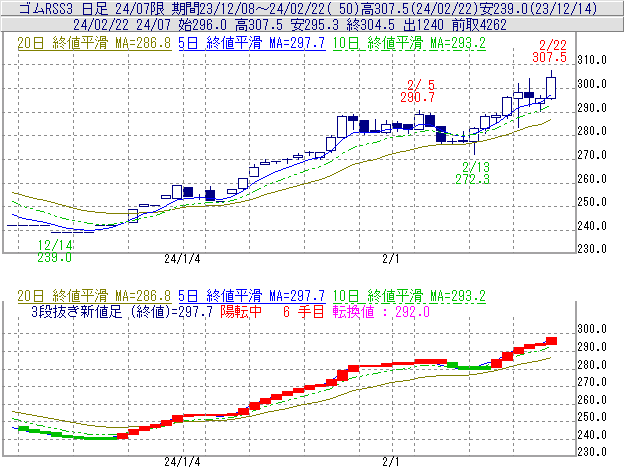
Task: Click the ゴムRSS3 日足 24/07限 title
Action: 92,8
